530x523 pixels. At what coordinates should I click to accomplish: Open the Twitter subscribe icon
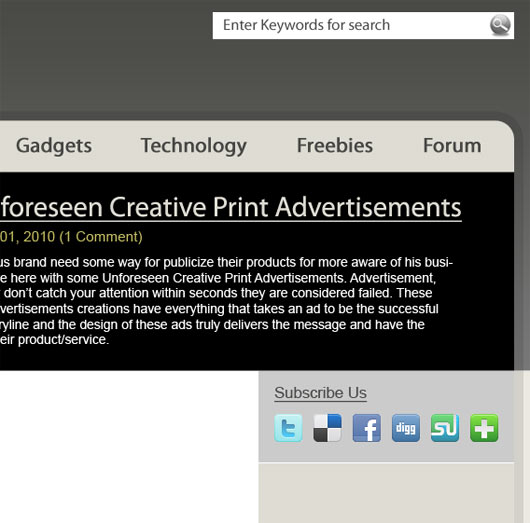pyautogui.click(x=288, y=428)
